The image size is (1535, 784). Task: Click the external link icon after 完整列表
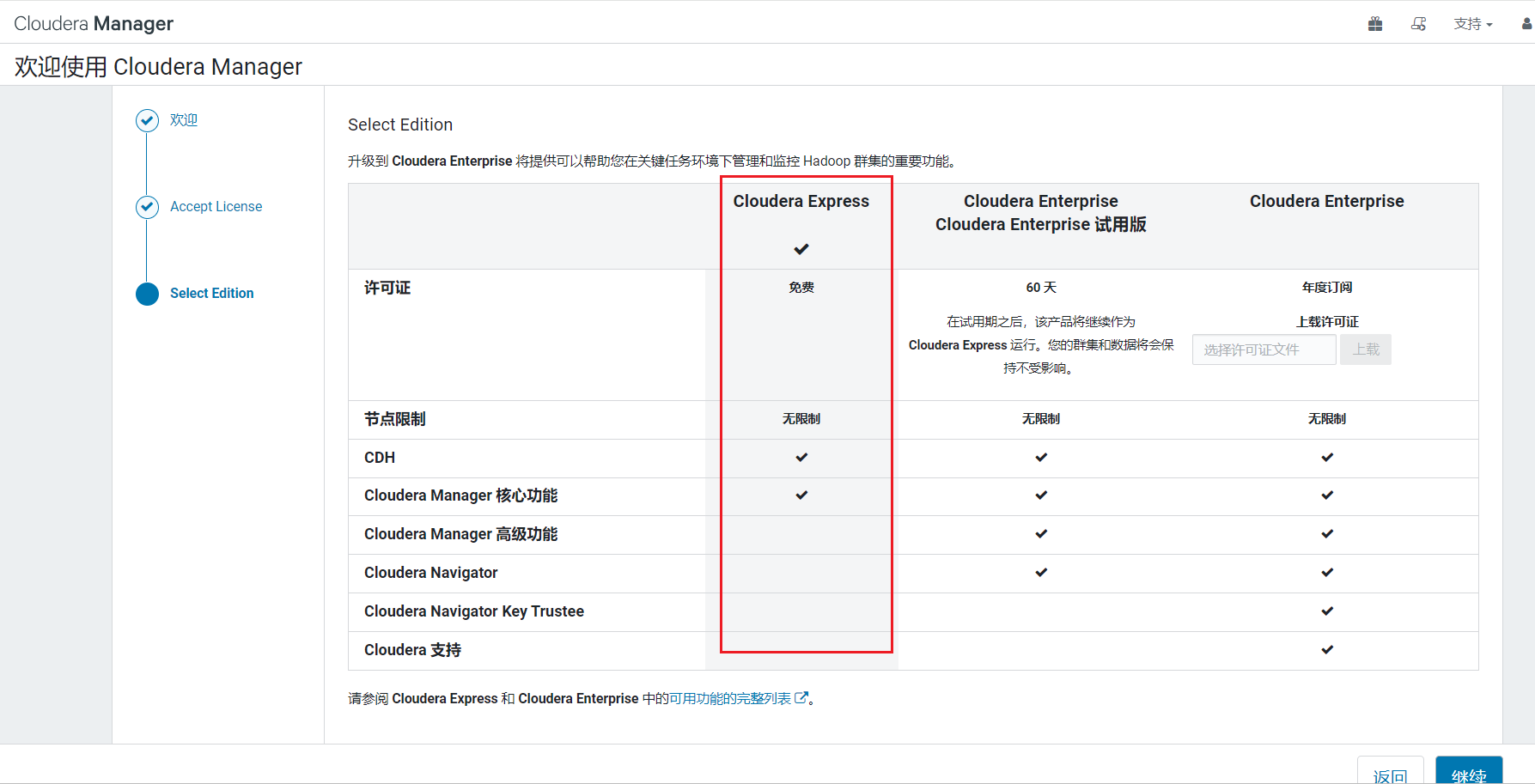pyautogui.click(x=801, y=698)
